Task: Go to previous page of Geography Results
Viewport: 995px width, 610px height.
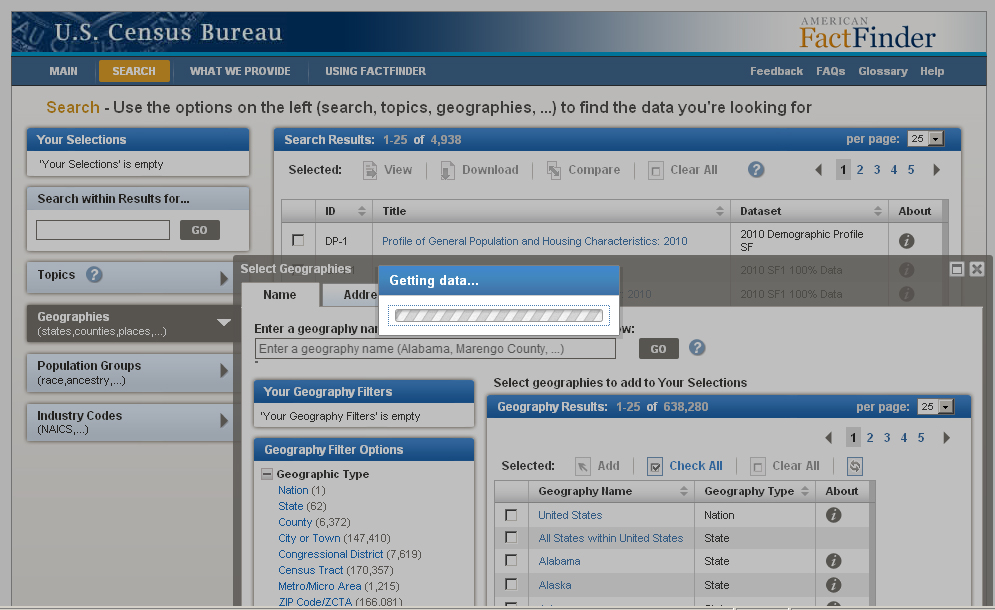Action: [829, 437]
